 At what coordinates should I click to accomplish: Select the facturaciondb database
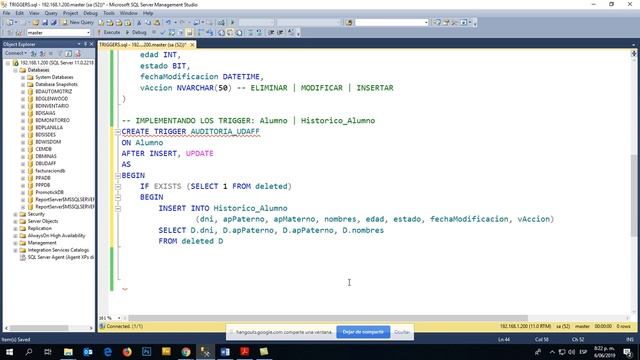click(x=50, y=171)
